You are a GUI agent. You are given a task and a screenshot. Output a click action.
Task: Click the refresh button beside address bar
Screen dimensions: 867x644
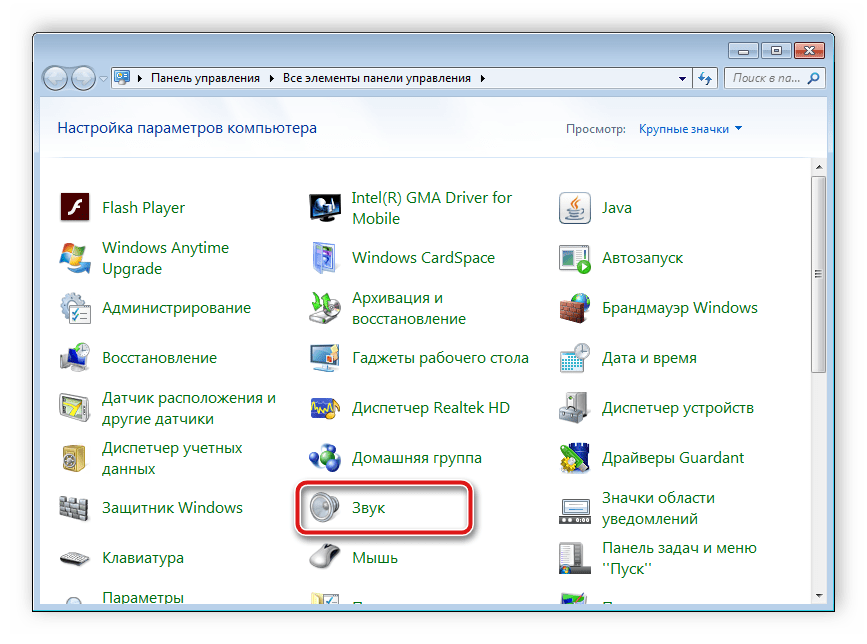pyautogui.click(x=706, y=78)
